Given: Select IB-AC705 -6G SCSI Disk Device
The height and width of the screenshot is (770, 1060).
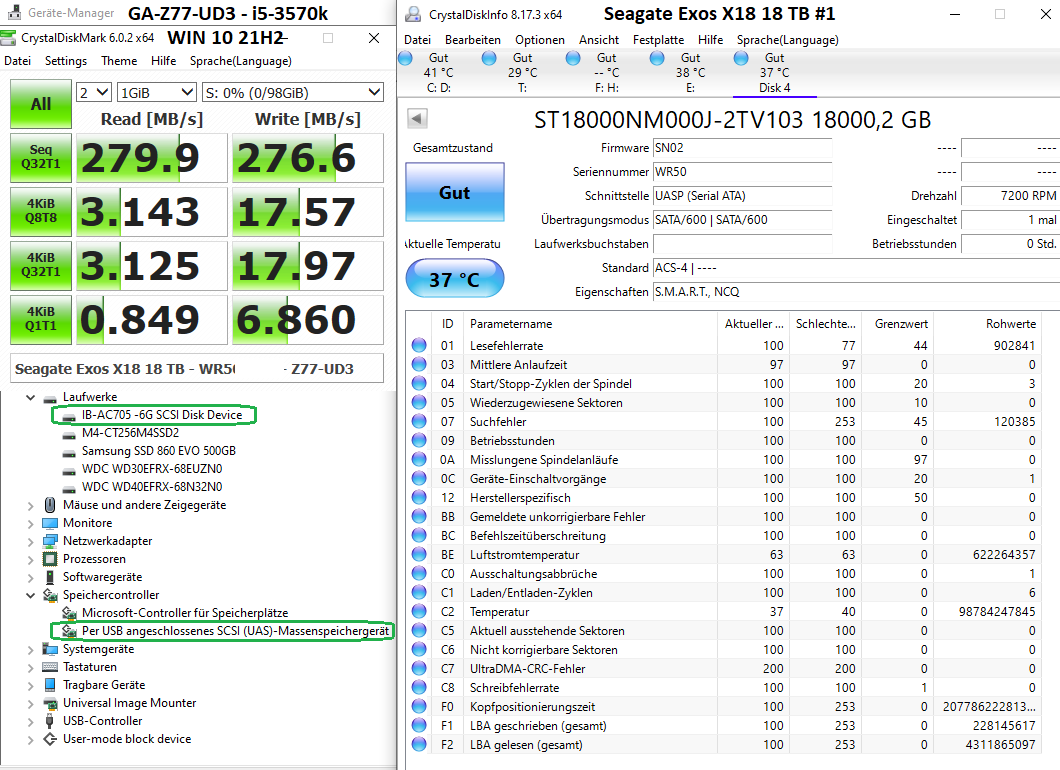Looking at the screenshot, I should click(162, 414).
